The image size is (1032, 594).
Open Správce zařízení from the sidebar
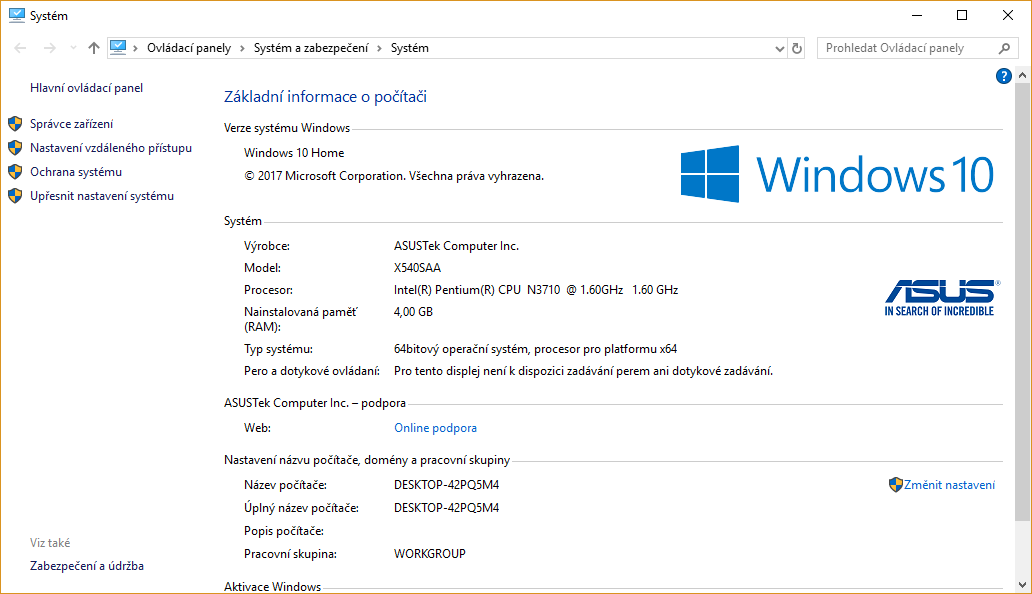tap(71, 124)
